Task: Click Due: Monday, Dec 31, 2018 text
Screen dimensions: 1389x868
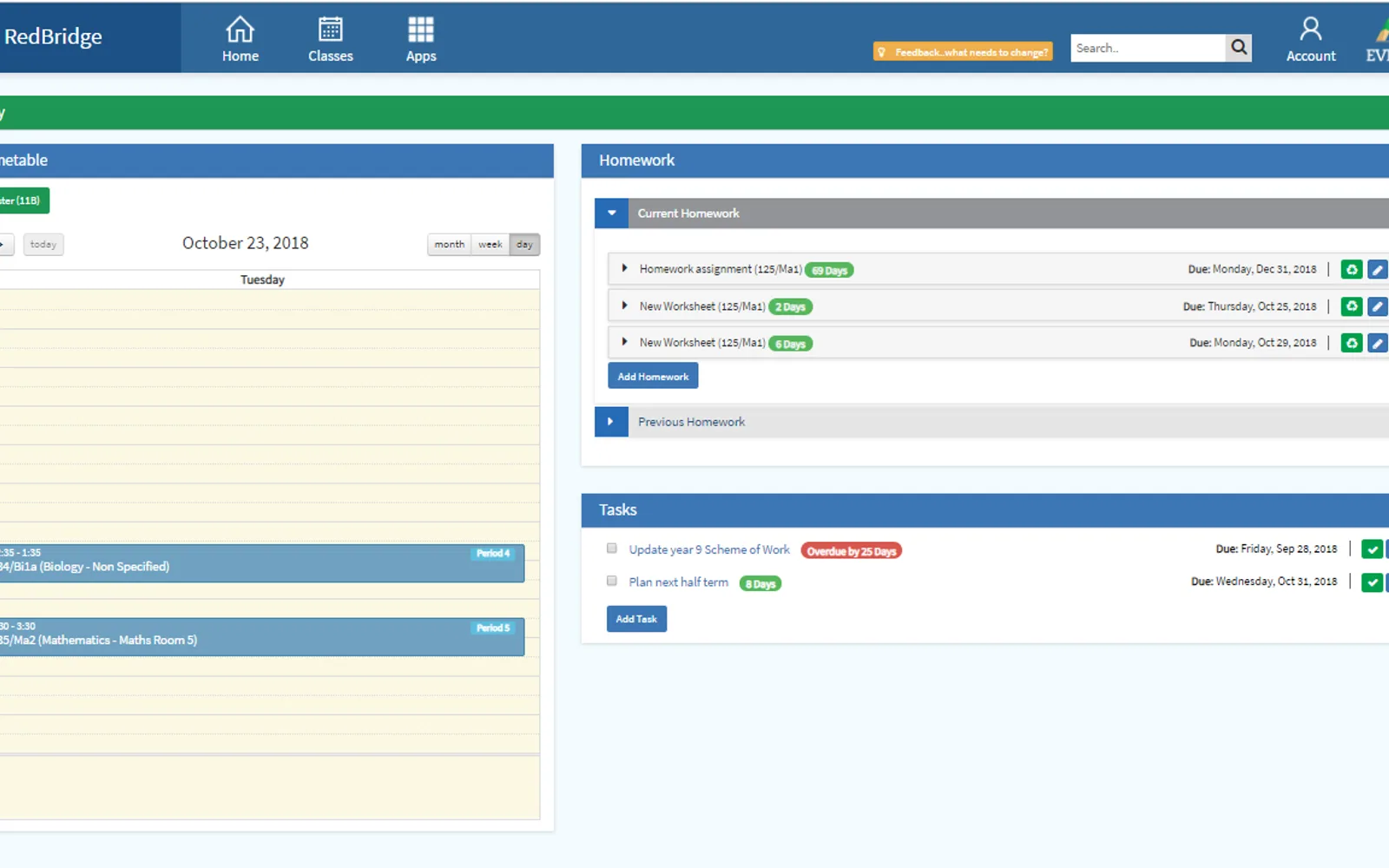Action: click(1252, 269)
